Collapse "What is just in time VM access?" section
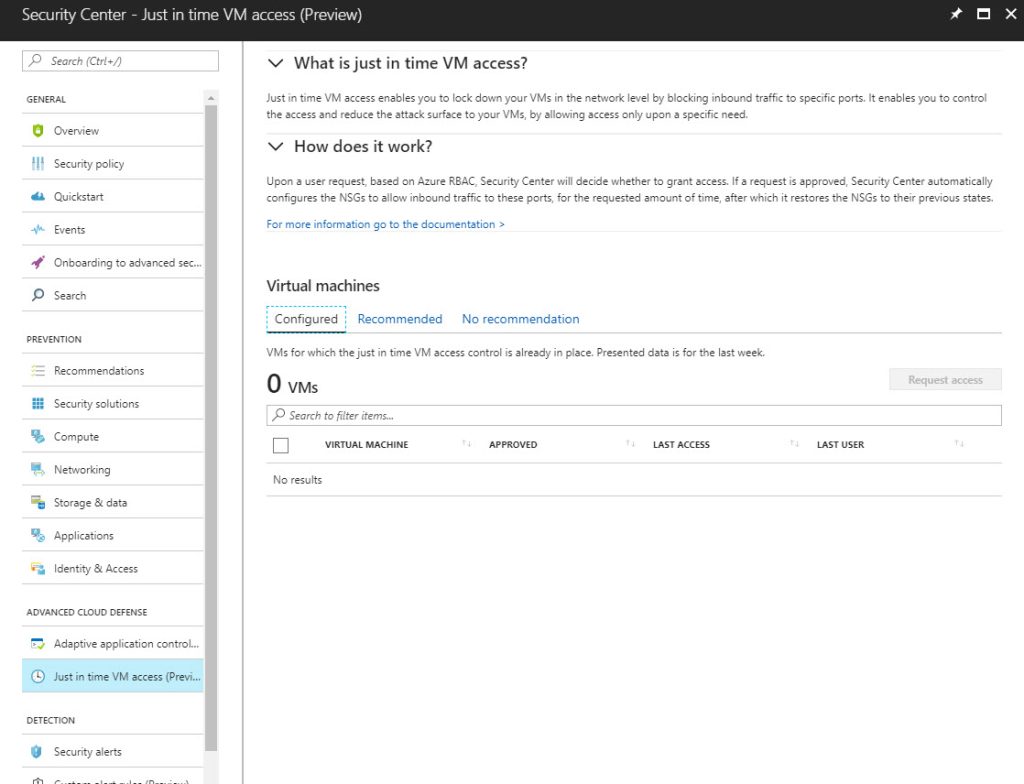Image resolution: width=1024 pixels, height=784 pixels. [x=276, y=64]
